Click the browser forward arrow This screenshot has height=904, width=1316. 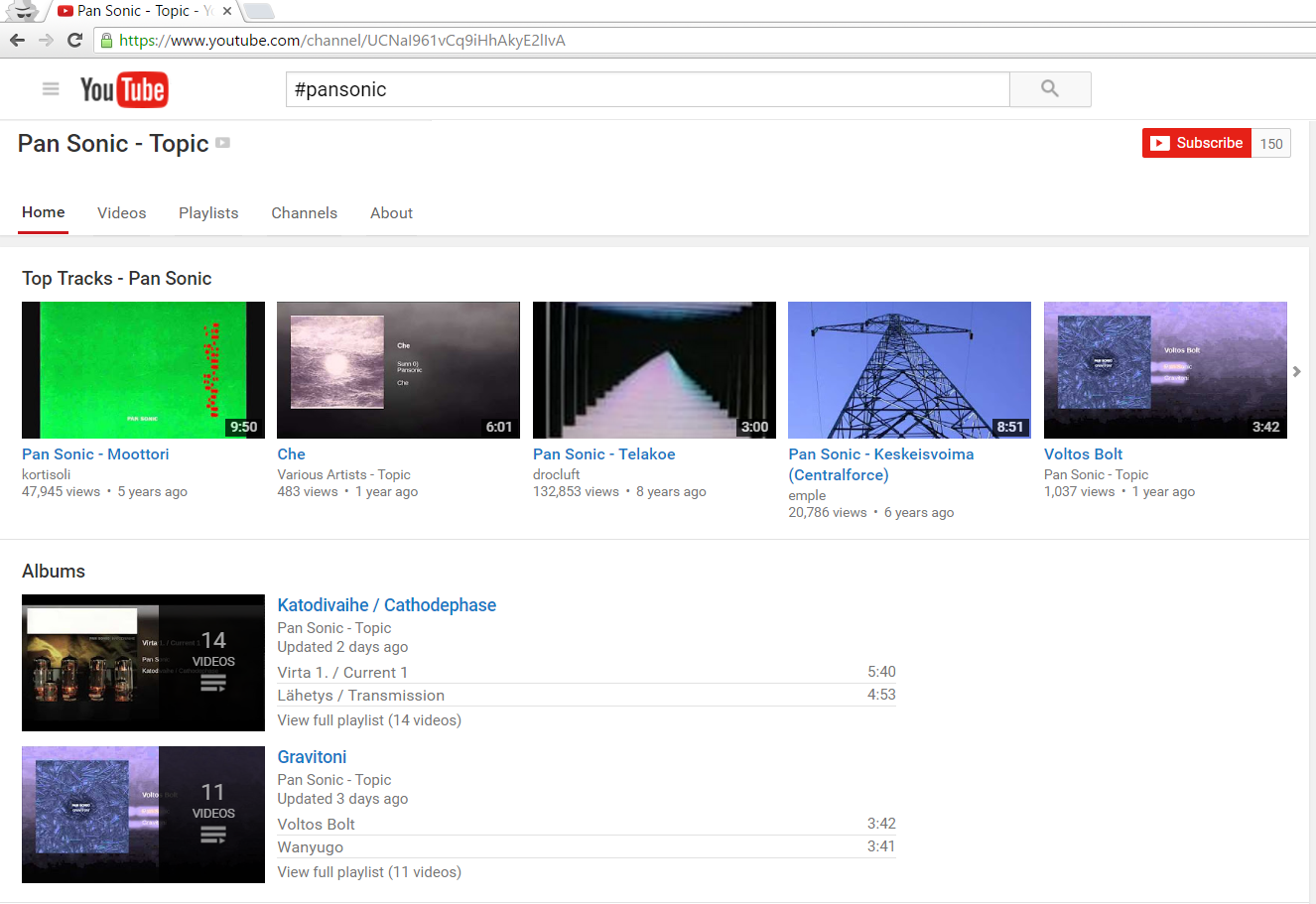[46, 41]
